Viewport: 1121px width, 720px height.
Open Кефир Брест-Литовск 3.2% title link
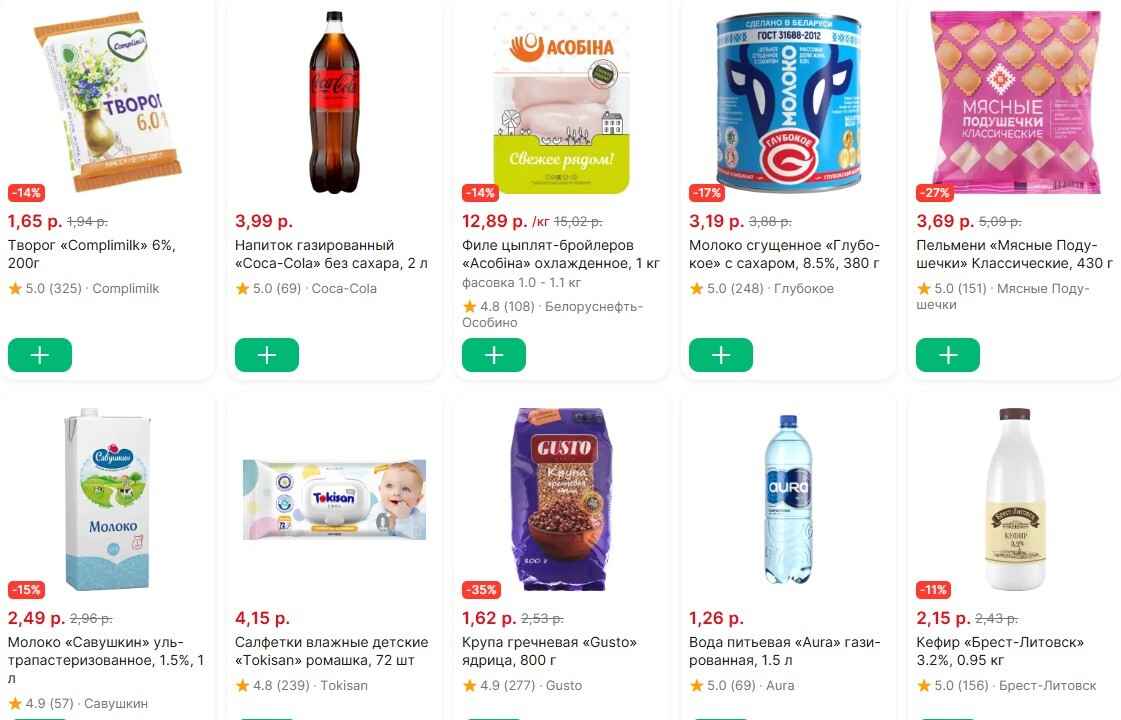coord(1000,651)
